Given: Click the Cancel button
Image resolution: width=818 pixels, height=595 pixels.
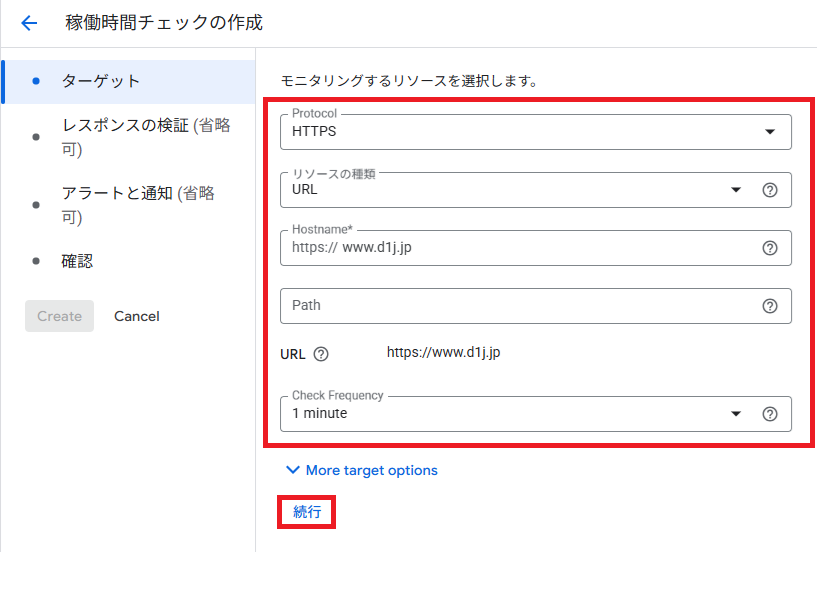Looking at the screenshot, I should tap(137, 316).
